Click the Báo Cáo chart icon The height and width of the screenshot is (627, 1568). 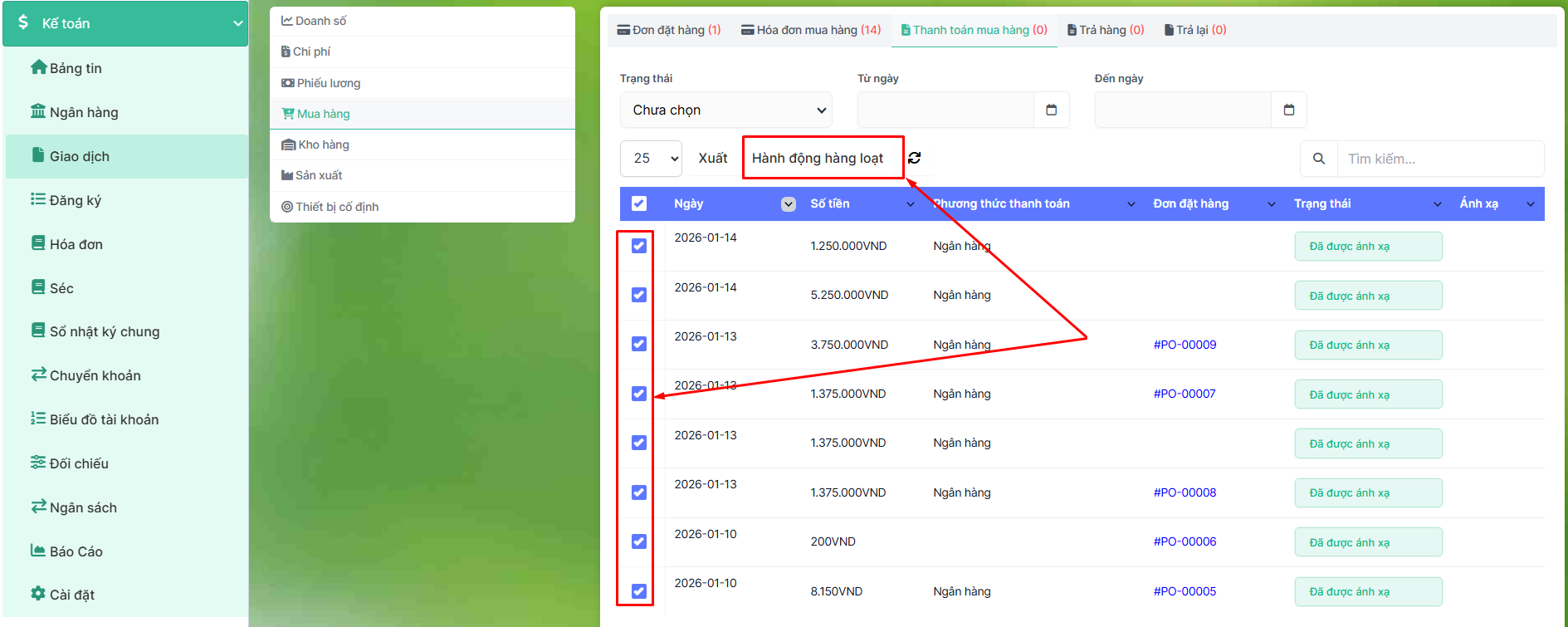point(38,551)
